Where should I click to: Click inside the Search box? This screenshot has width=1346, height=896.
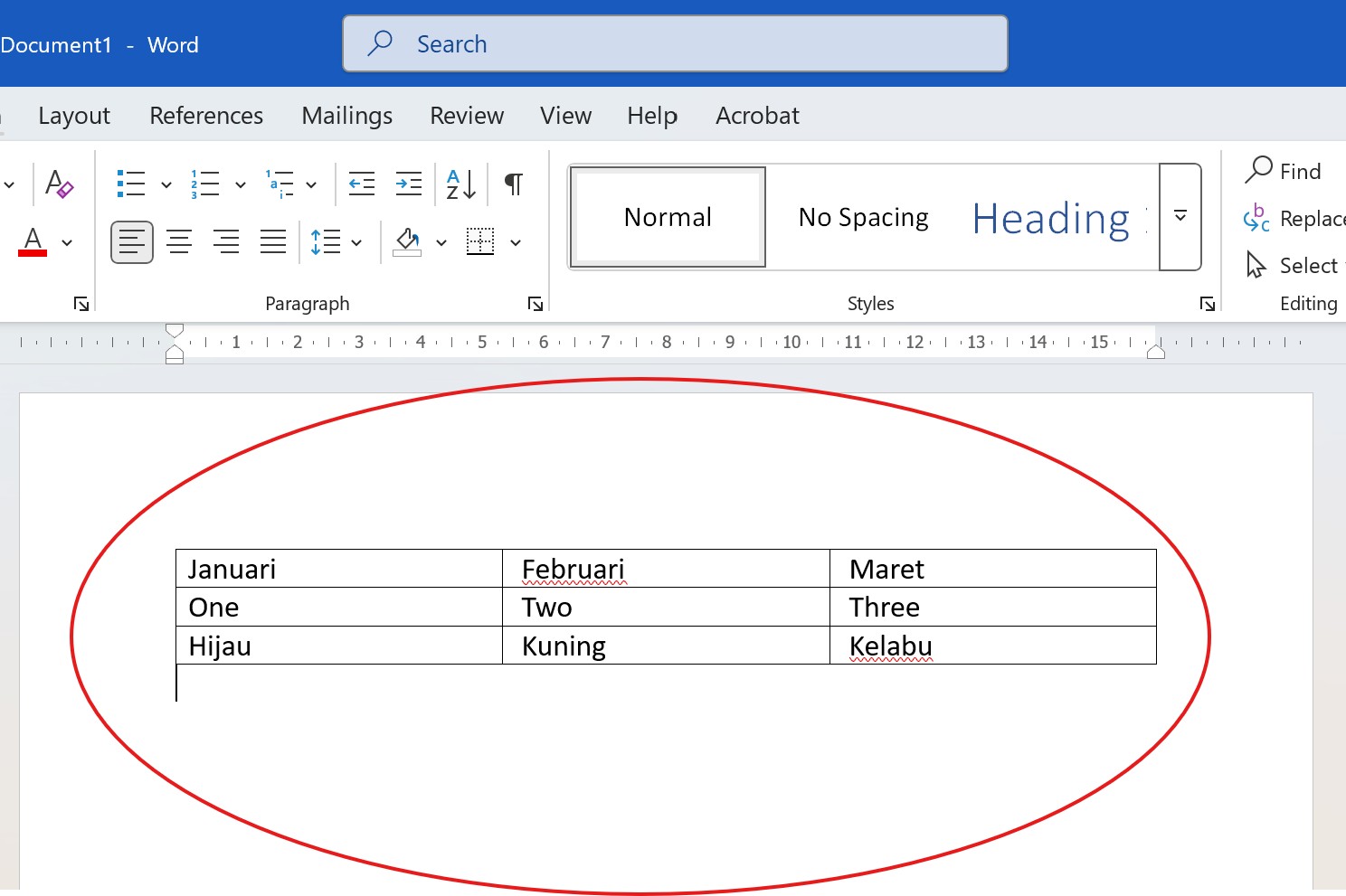[x=674, y=43]
